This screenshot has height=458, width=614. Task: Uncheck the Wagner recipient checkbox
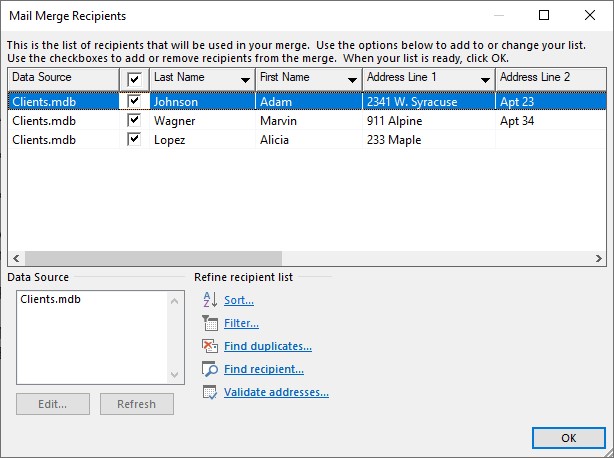click(x=134, y=120)
